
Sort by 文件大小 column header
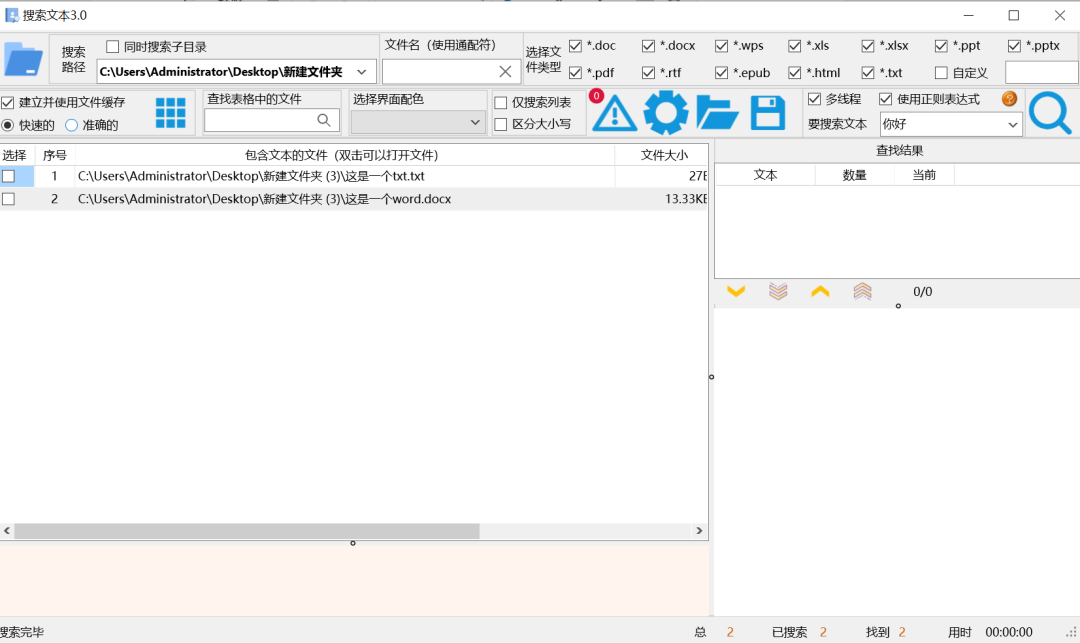tap(664, 155)
